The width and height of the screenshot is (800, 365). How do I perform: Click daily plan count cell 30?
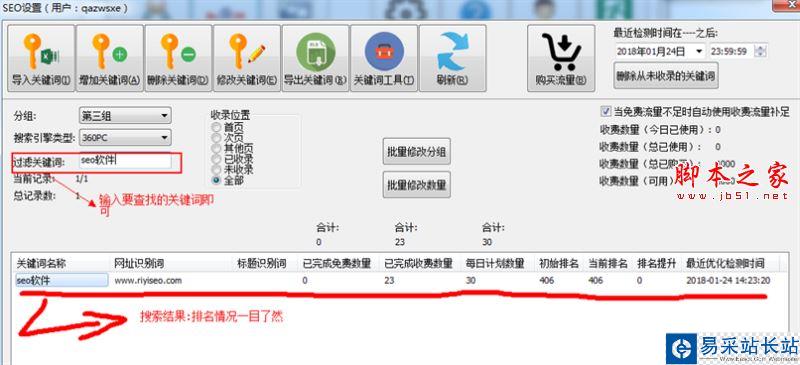pos(471,280)
